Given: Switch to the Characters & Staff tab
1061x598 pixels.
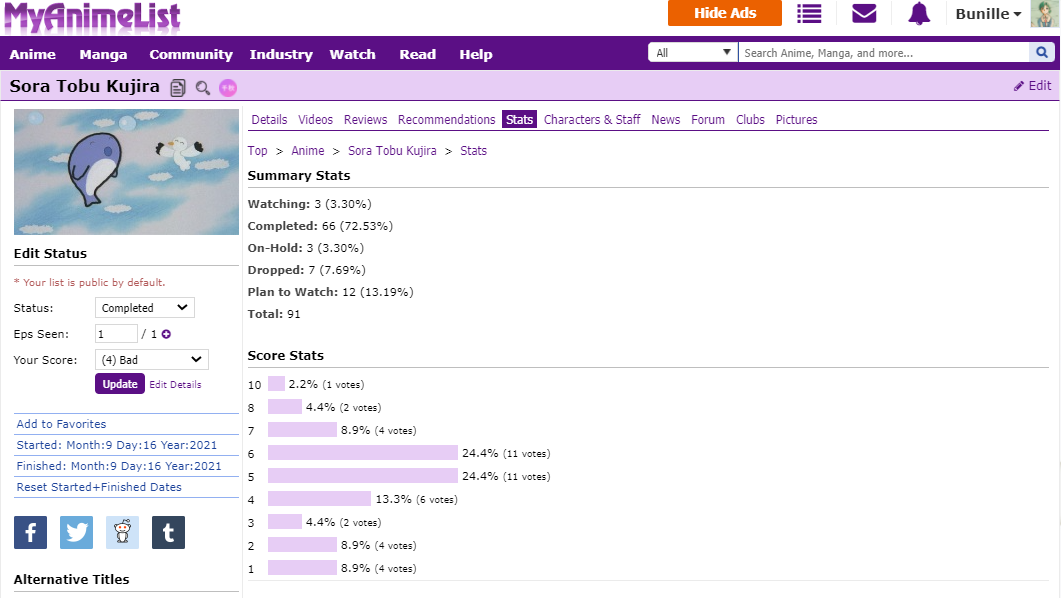Looking at the screenshot, I should point(592,120).
